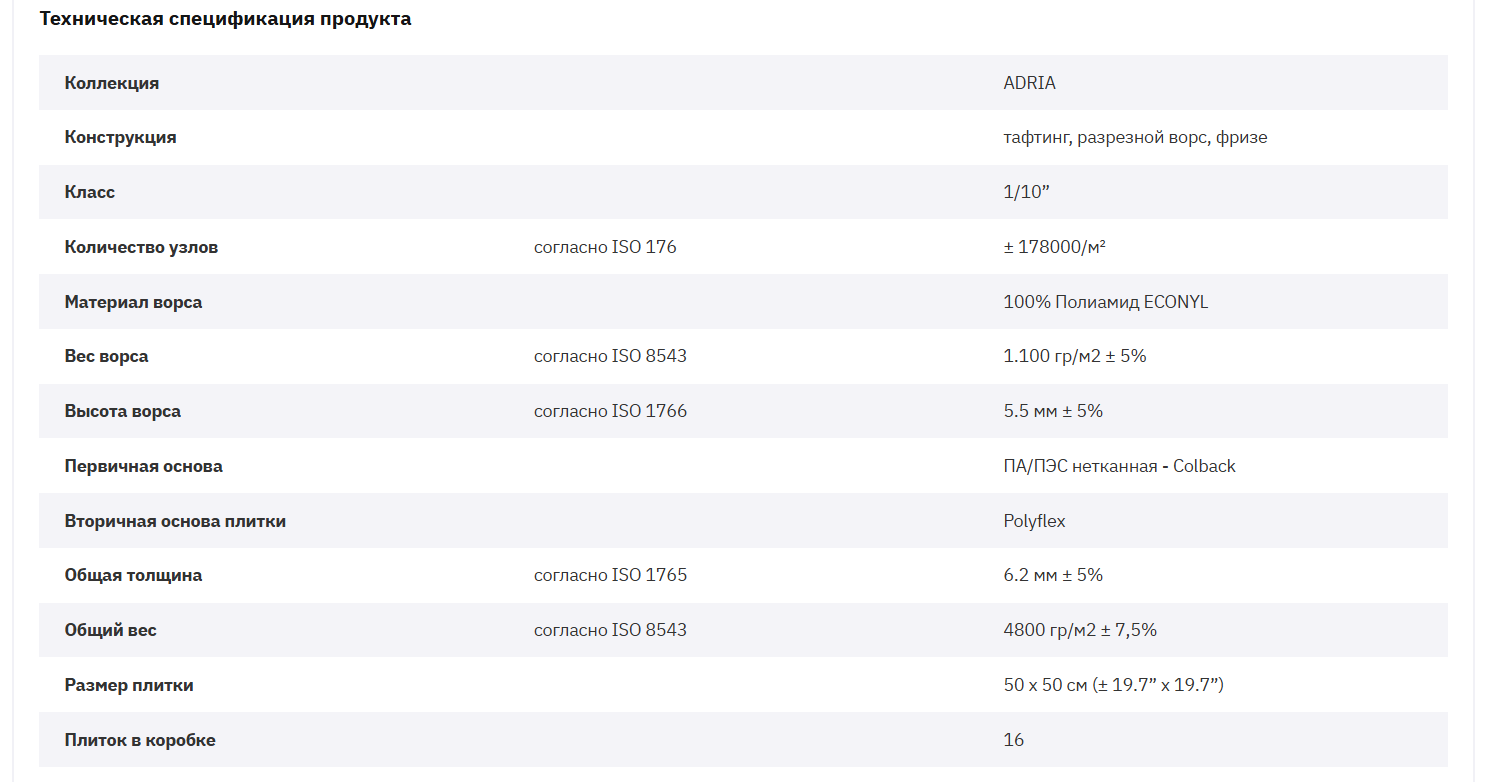Click the class value 1/10”

[x=1026, y=192]
